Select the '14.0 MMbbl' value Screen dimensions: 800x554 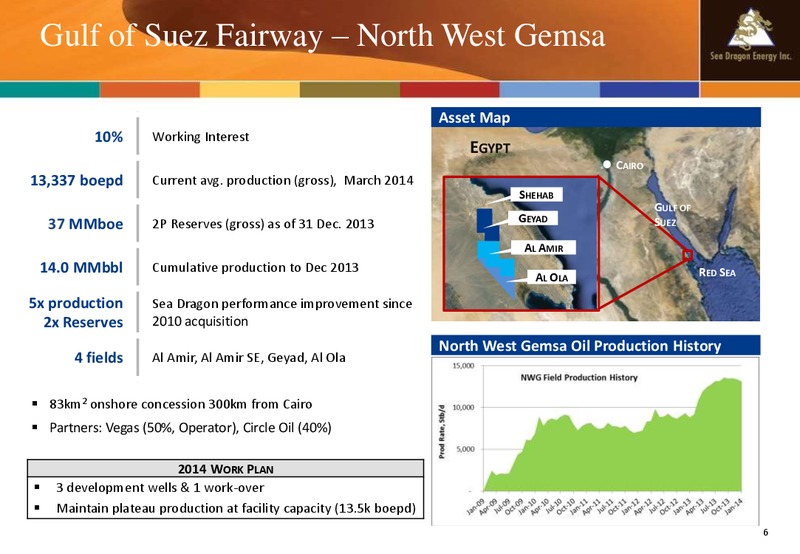point(82,267)
